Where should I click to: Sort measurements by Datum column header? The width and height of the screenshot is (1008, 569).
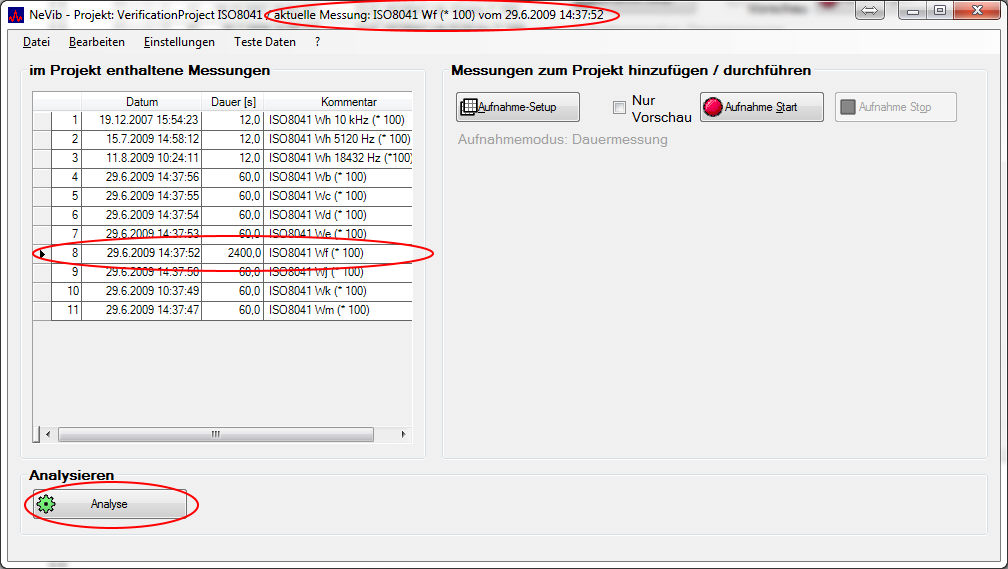point(141,101)
